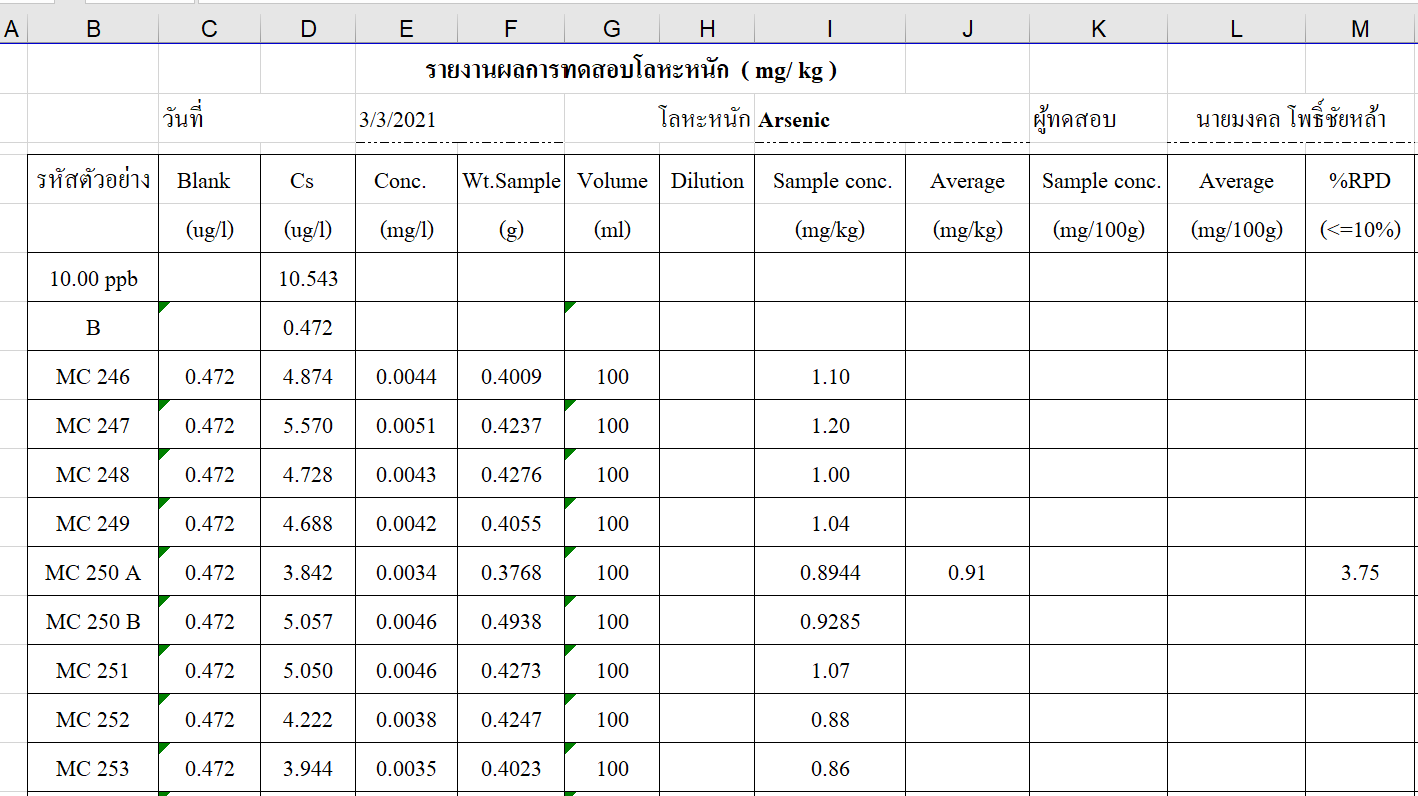Select column L header

(1236, 30)
